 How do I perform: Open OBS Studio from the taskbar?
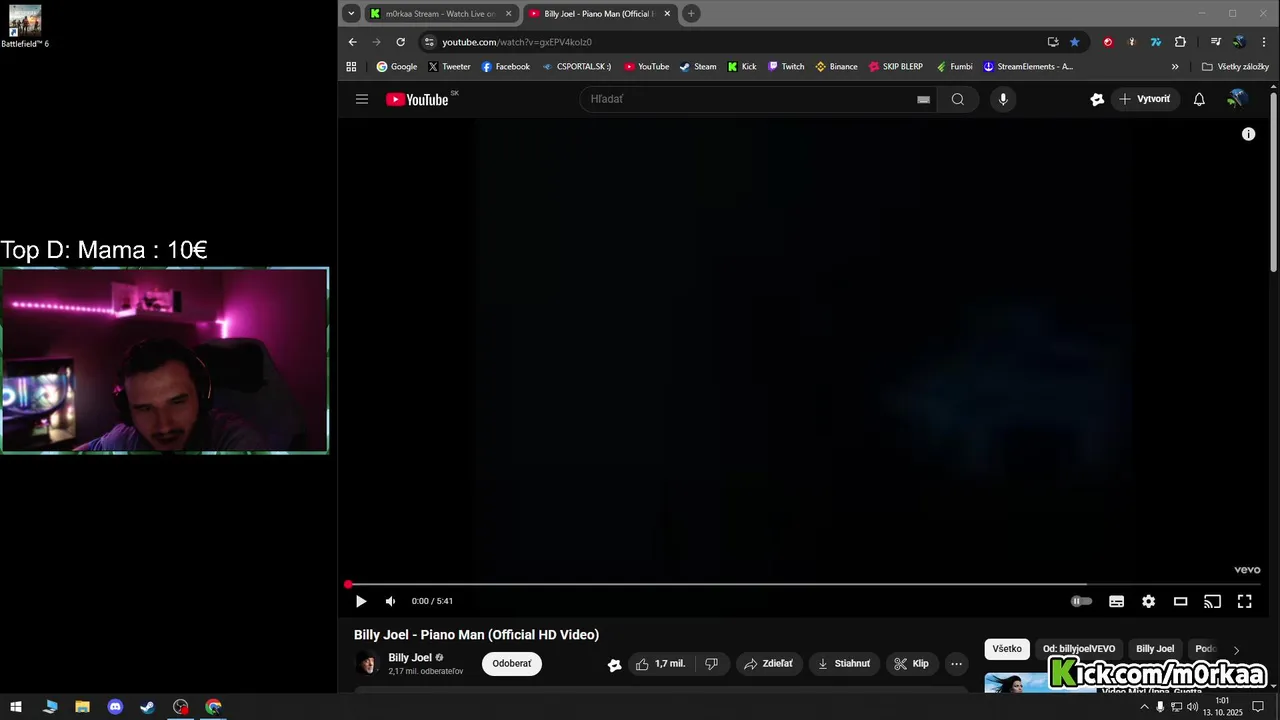tap(180, 707)
